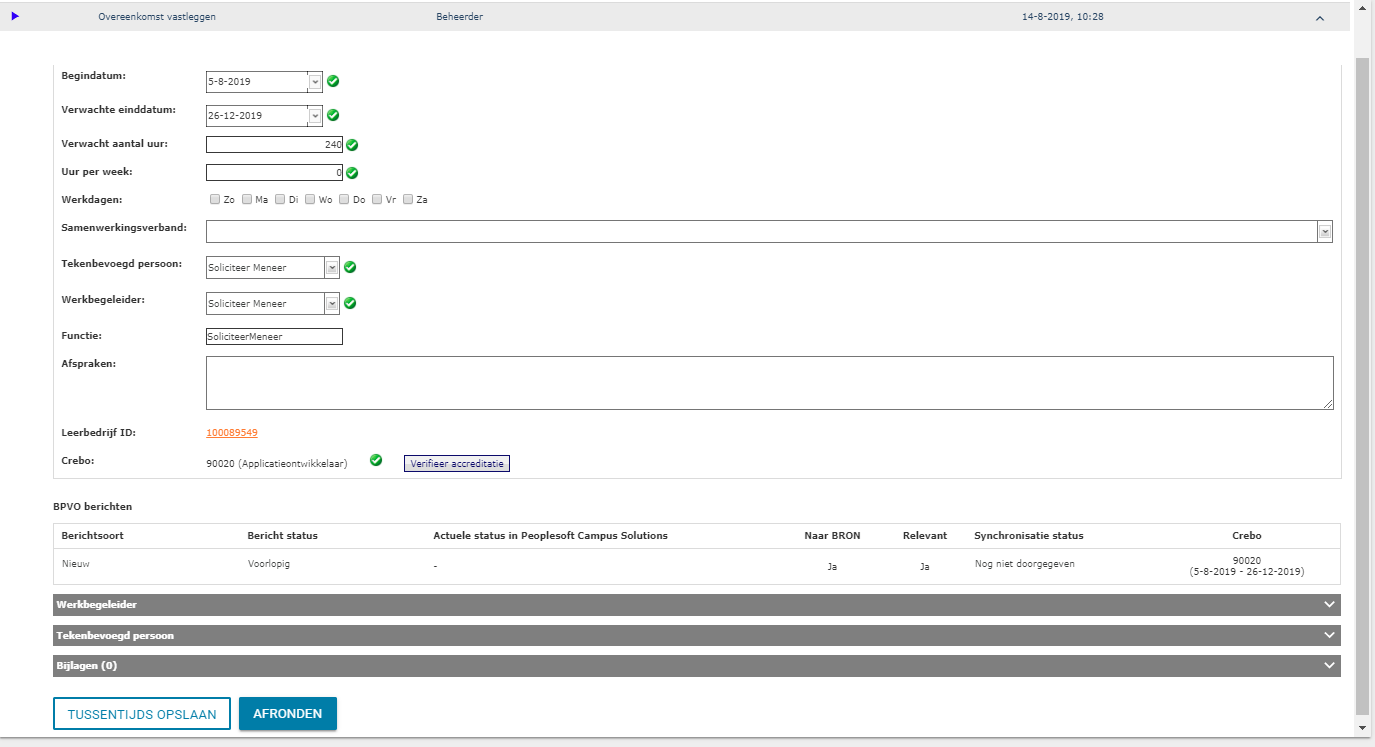The width and height of the screenshot is (1375, 747).
Task: Click the Nieuw berichtsoort cell
Action: click(76, 564)
